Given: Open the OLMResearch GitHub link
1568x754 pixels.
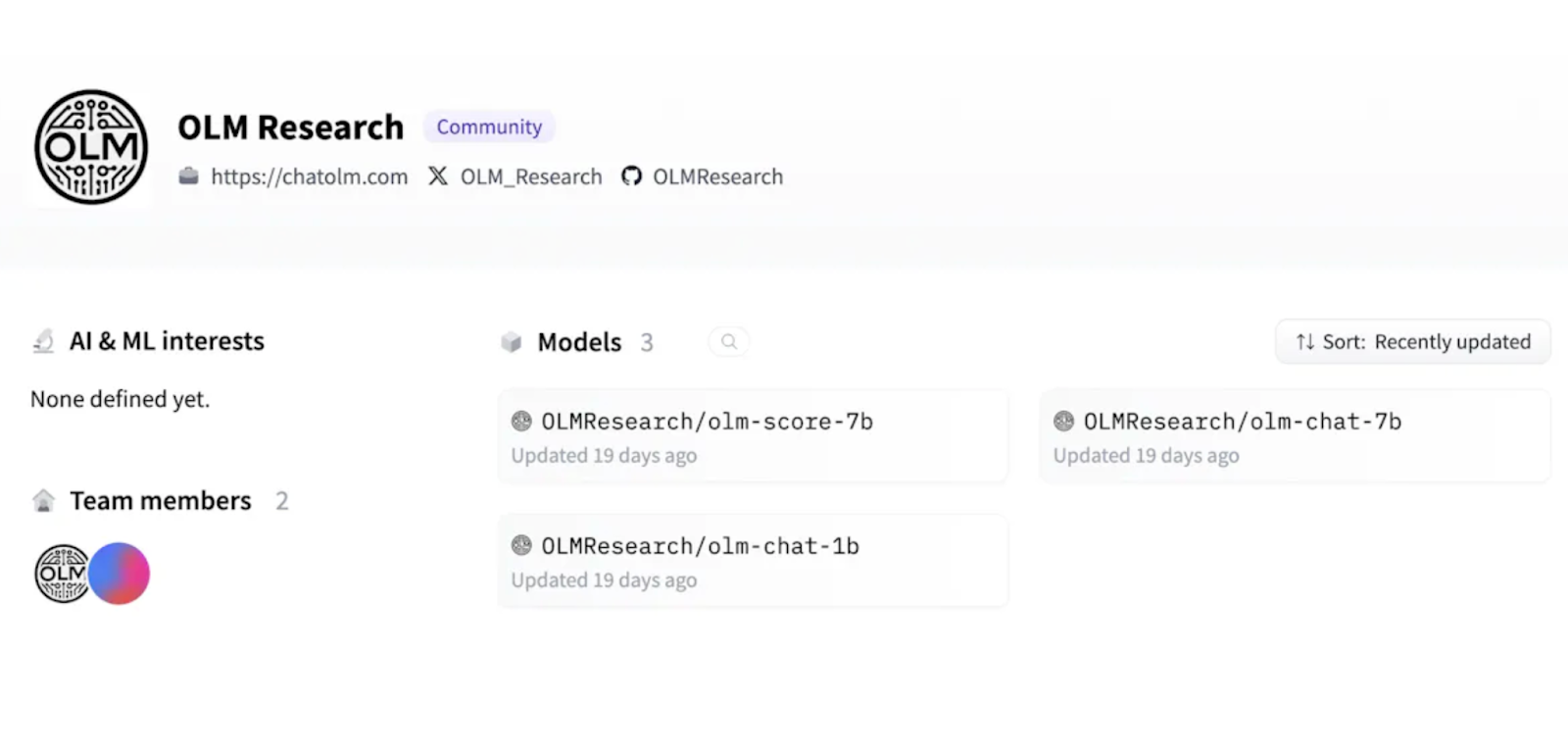Looking at the screenshot, I should pos(718,176).
